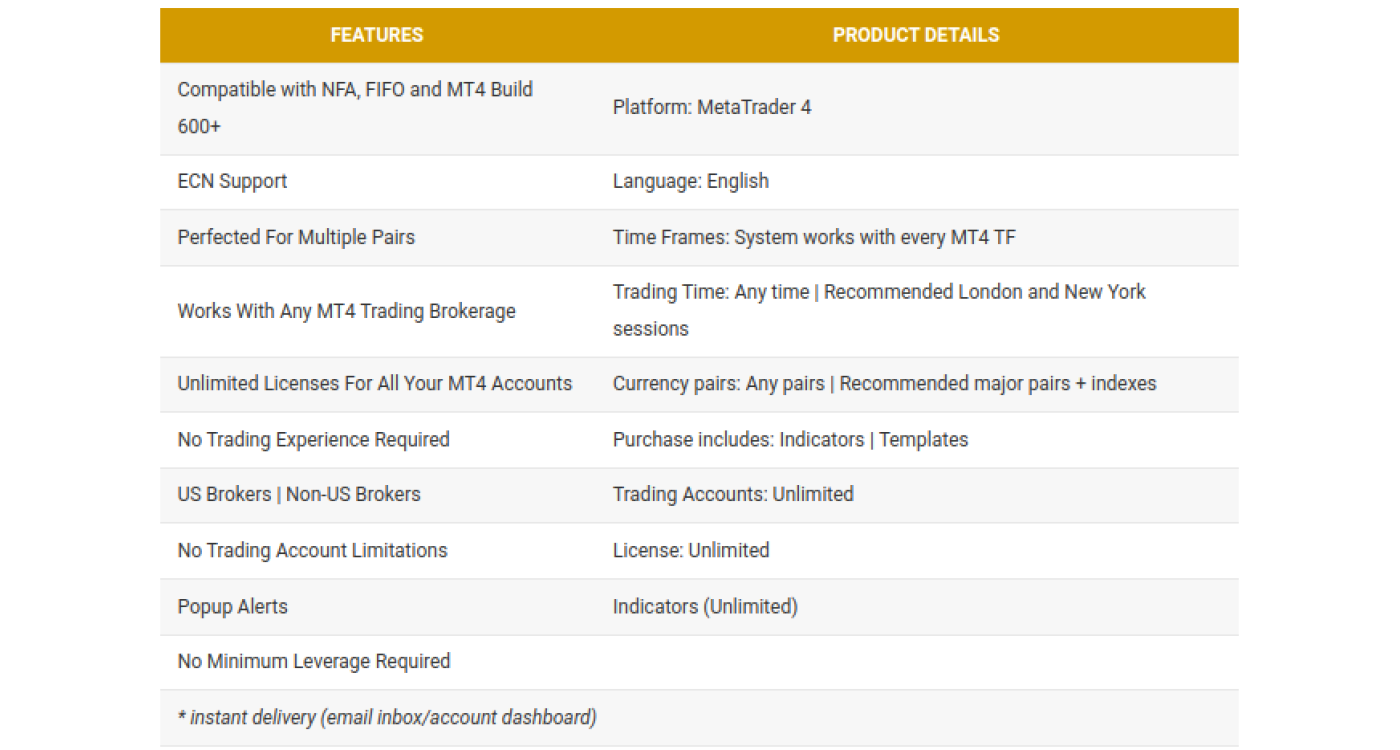
Task: Click 'Trading Accounts: Unlimited' detail
Action: click(x=733, y=494)
